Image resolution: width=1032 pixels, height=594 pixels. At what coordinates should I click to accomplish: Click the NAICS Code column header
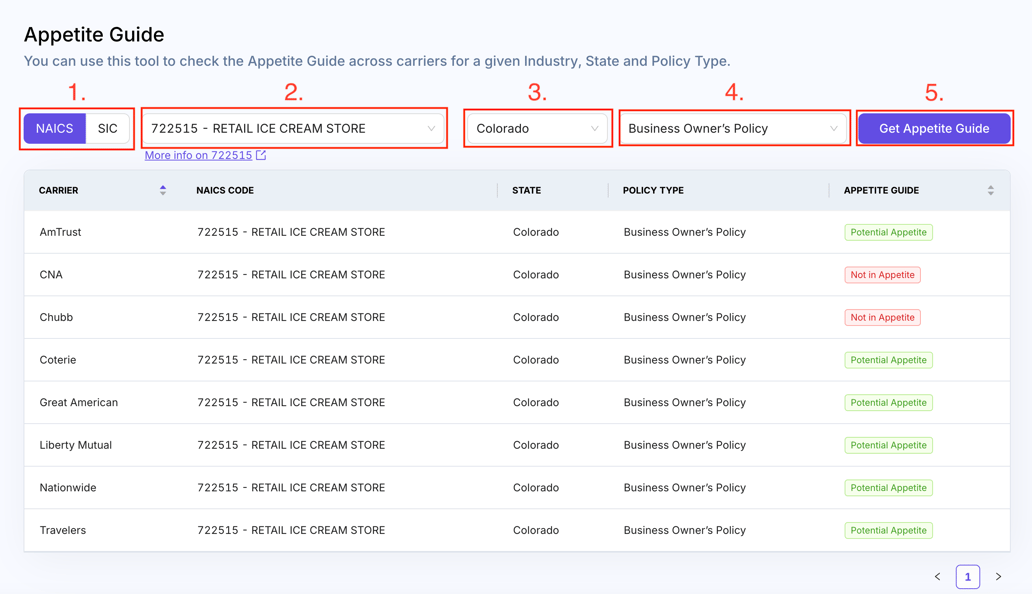(x=225, y=190)
